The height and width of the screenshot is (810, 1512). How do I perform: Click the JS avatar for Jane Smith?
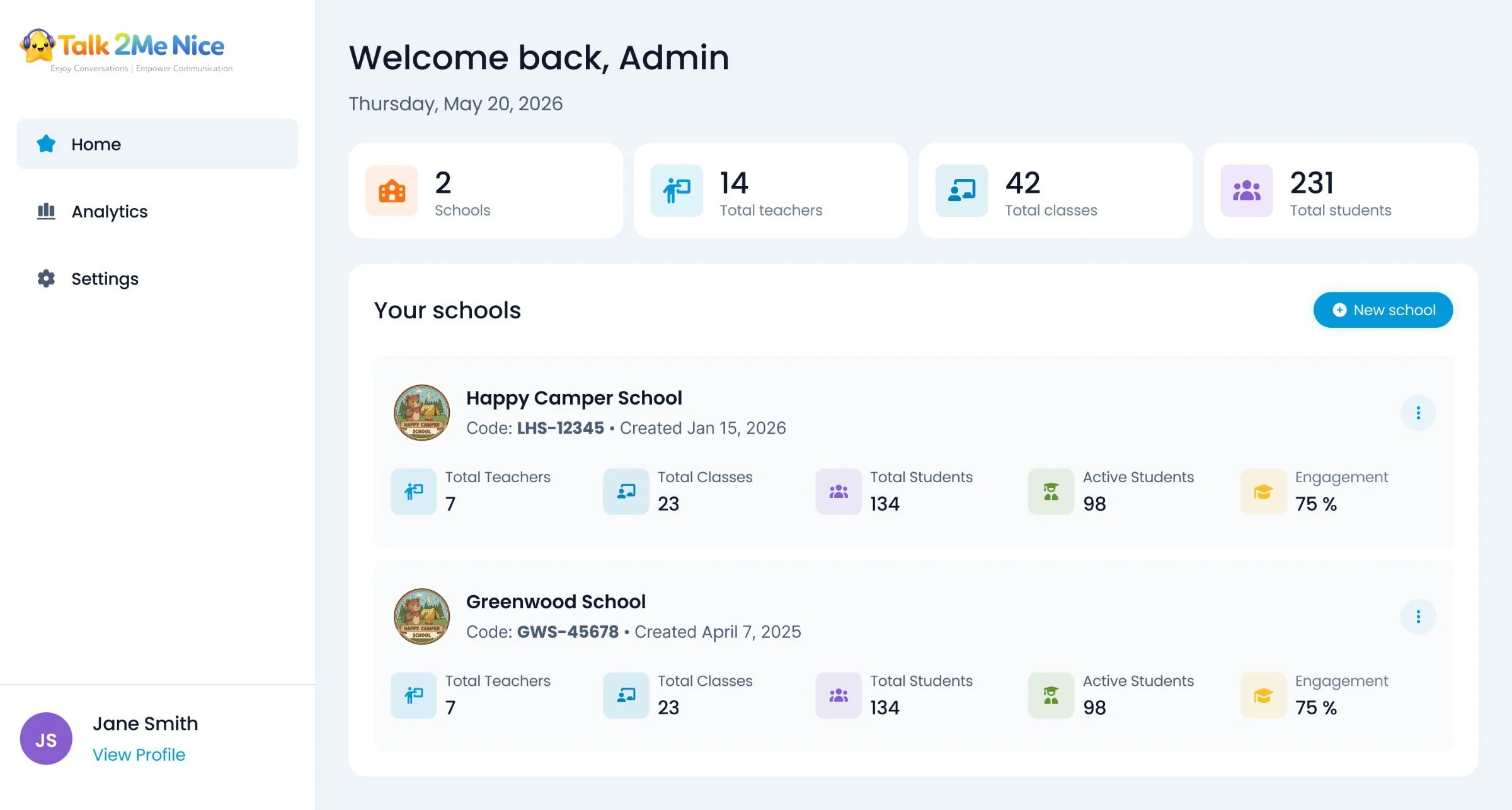46,739
